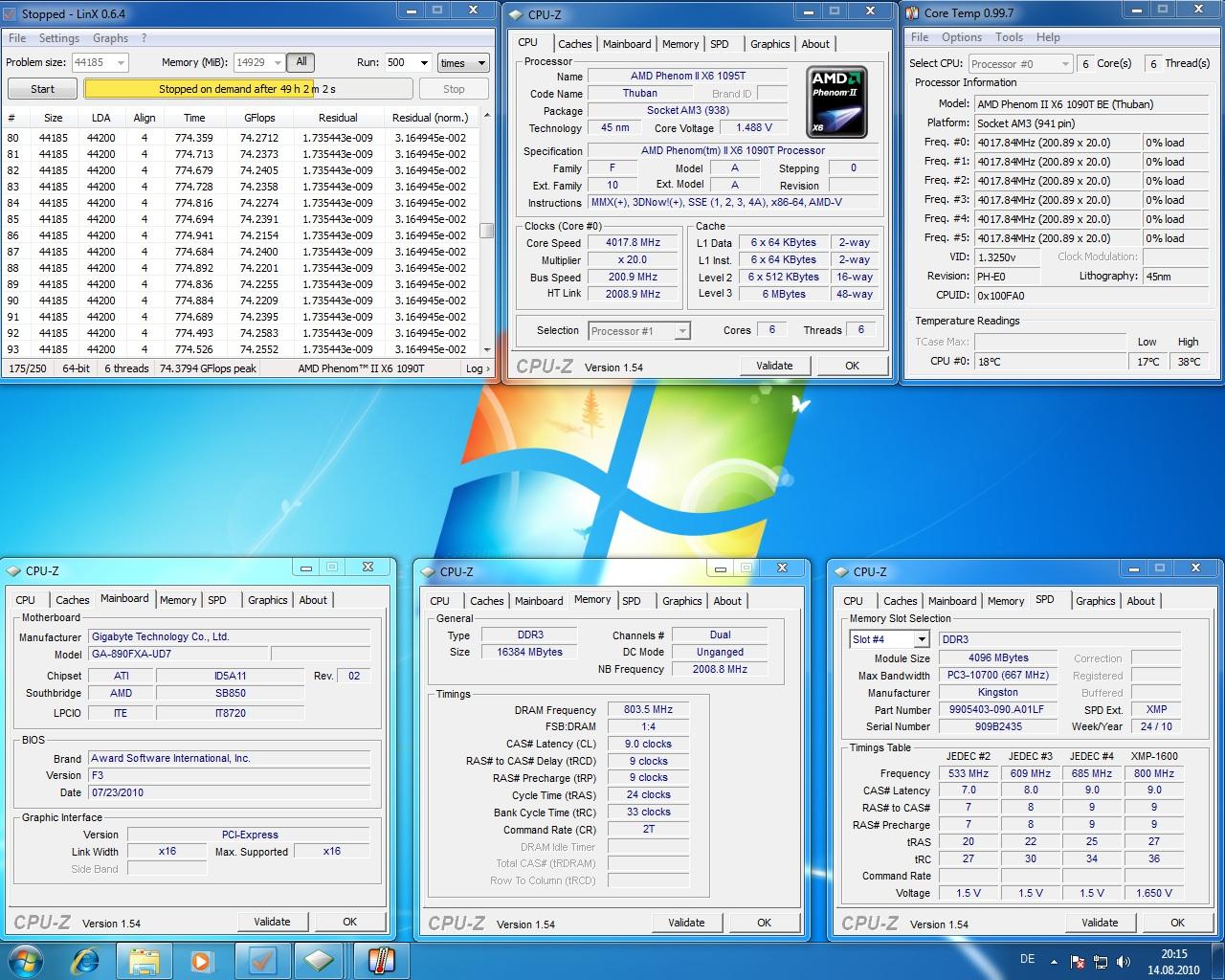Open SPD tab in CPU-Z Memory window
This screenshot has height=980, width=1225.
632,601
